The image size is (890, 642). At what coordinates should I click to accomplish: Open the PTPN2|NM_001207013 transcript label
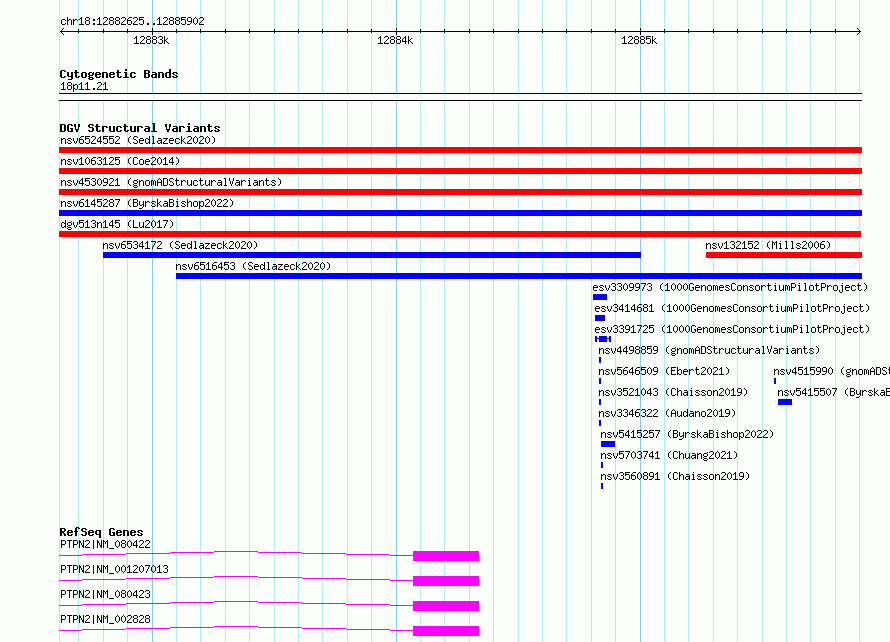click(x=114, y=569)
